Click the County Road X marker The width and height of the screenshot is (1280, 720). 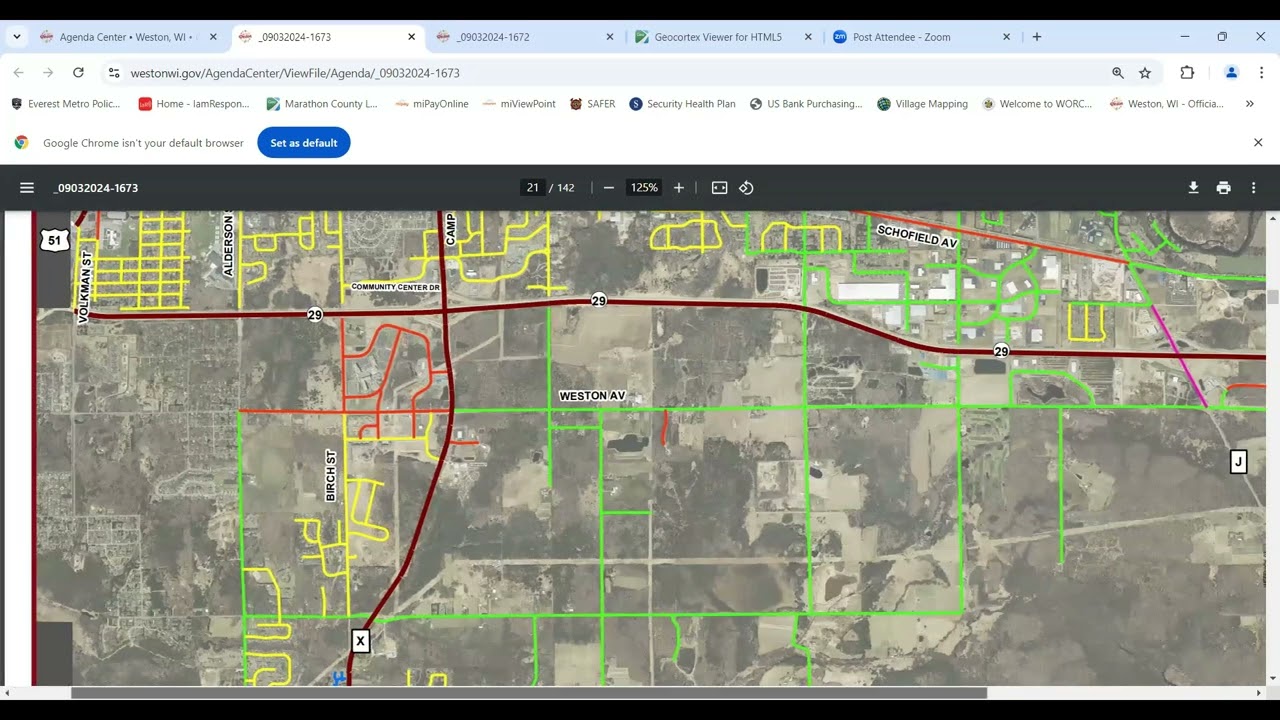[360, 640]
